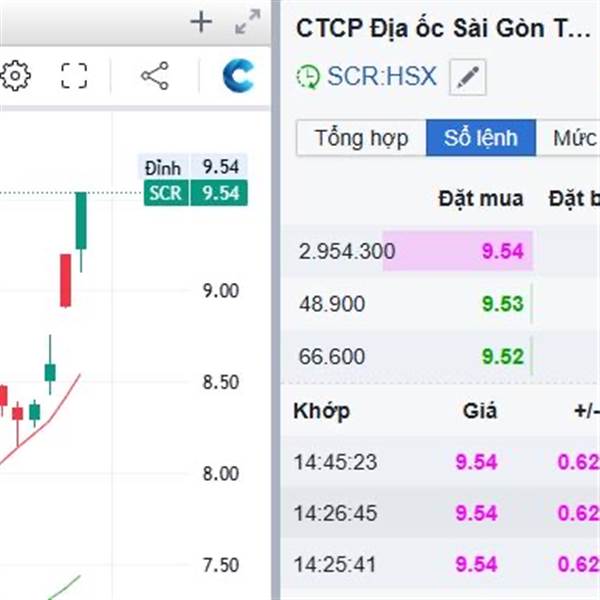Switch to the Mức tab
The image size is (600, 600).
click(x=568, y=138)
